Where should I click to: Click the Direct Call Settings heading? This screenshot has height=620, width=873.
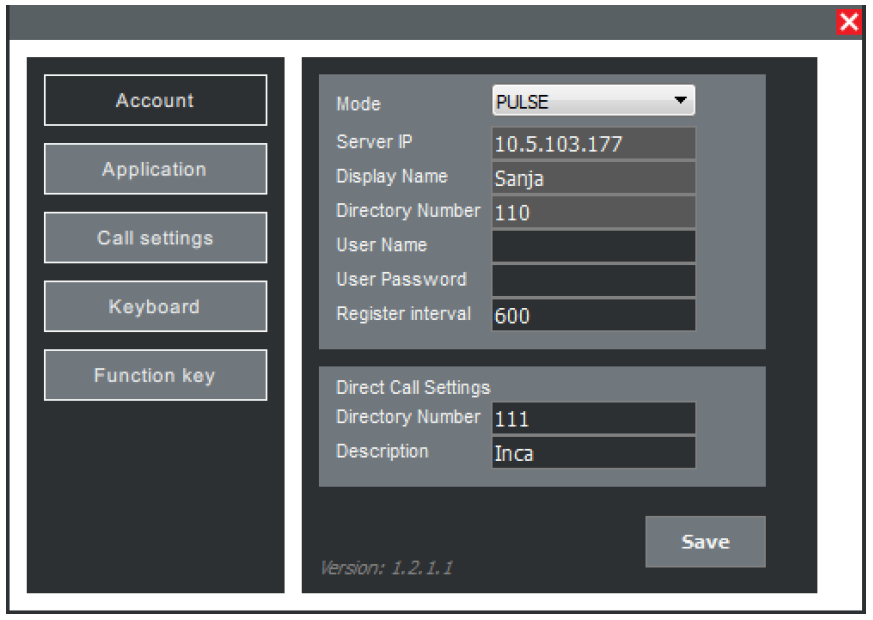413,388
